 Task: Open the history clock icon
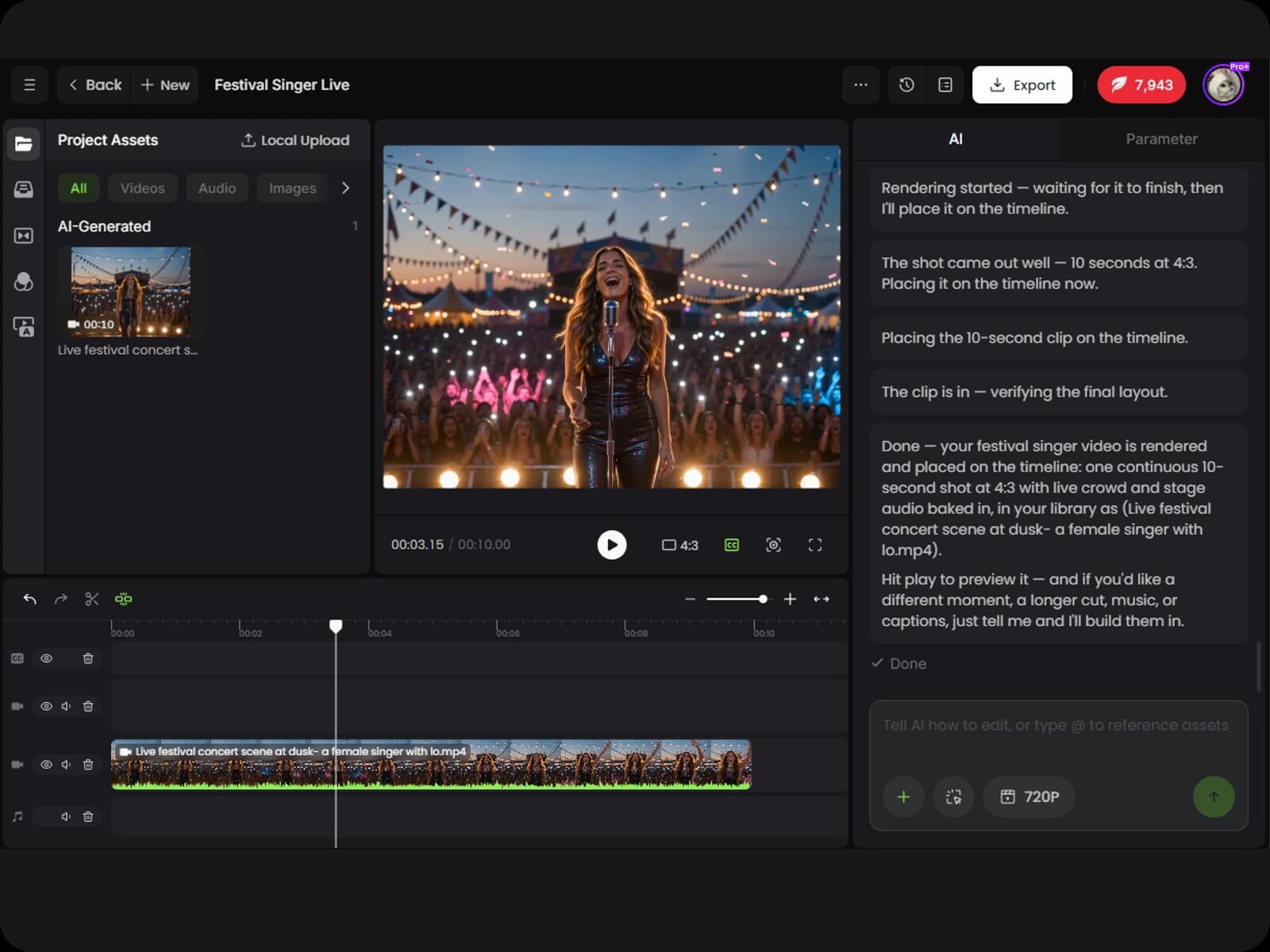(x=906, y=85)
